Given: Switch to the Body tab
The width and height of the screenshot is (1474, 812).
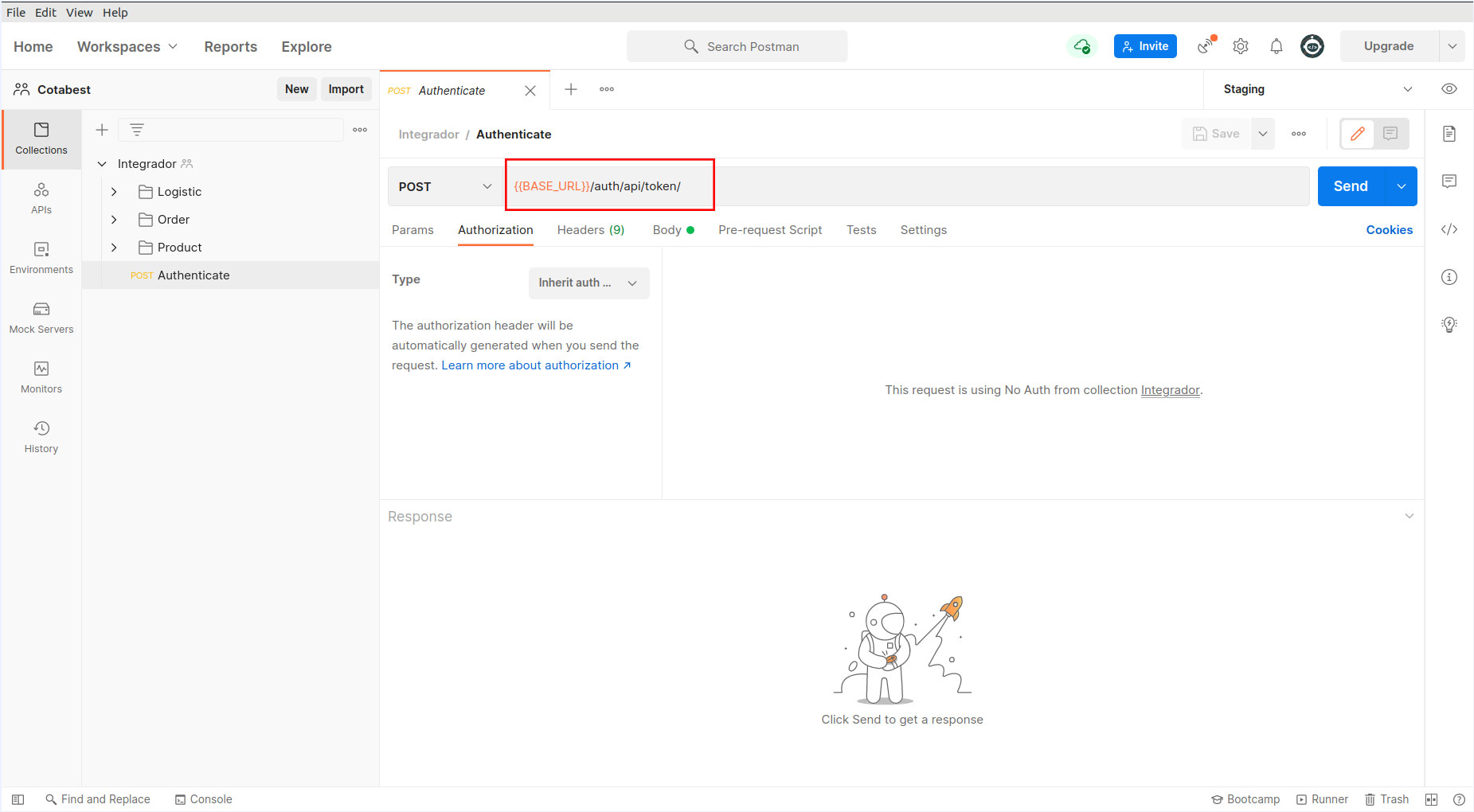Looking at the screenshot, I should click(x=673, y=230).
